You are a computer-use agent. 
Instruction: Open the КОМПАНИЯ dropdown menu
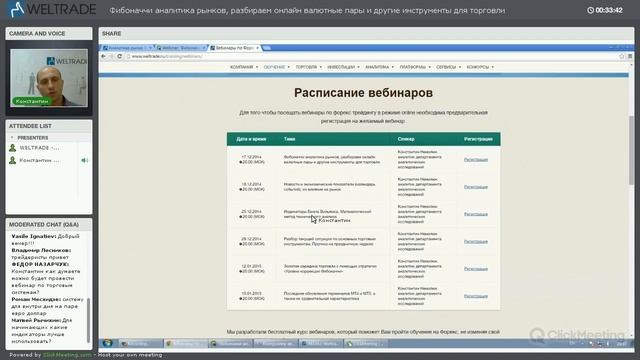pos(244,67)
